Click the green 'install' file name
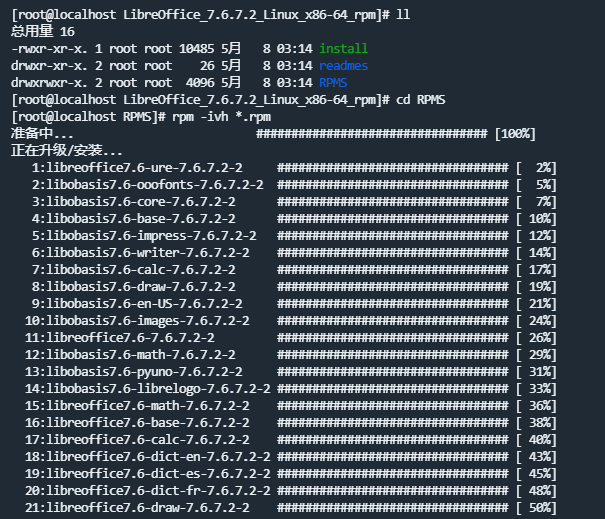The width and height of the screenshot is (605, 519). (x=343, y=49)
